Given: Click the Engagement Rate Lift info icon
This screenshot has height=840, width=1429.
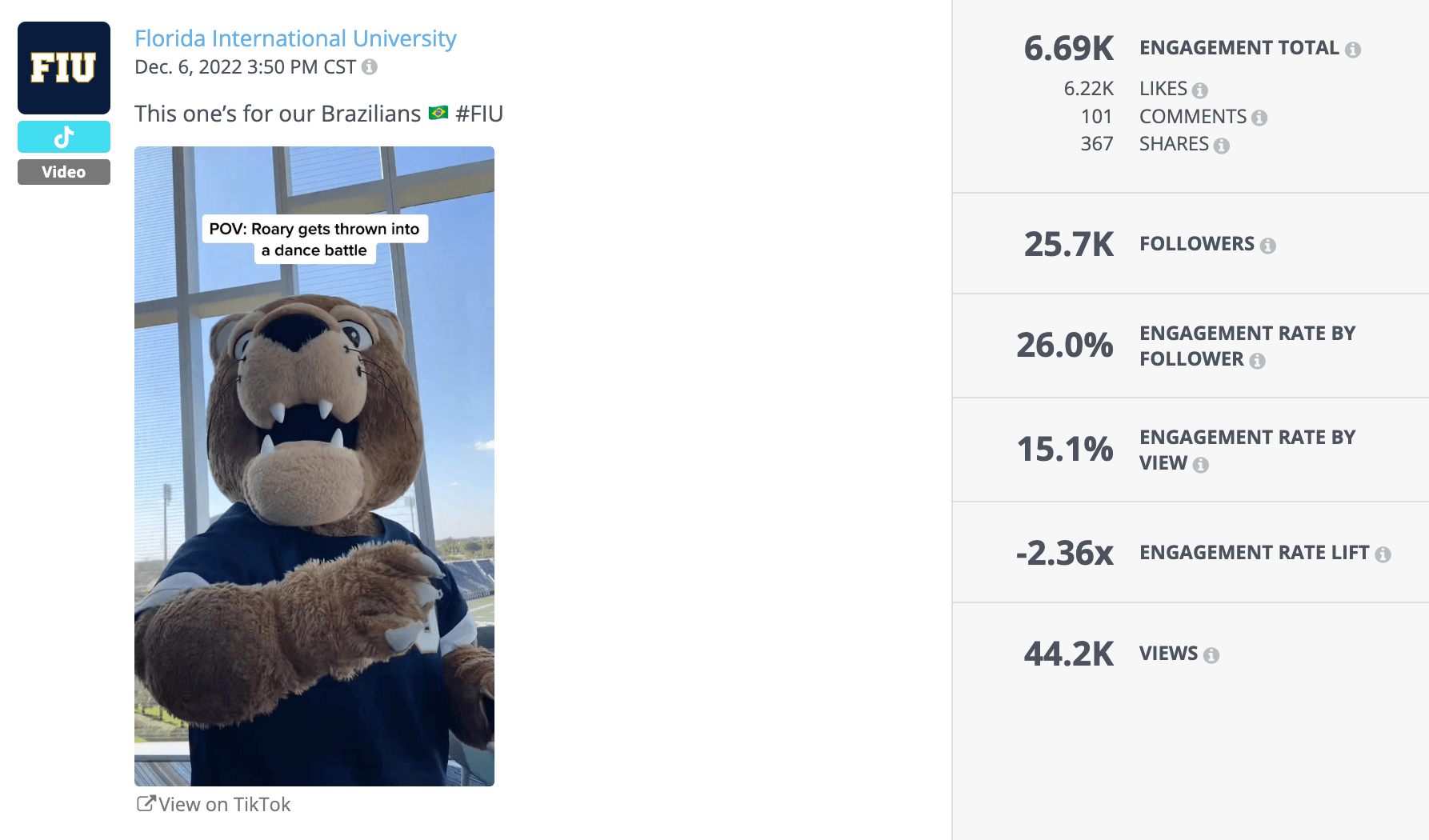Looking at the screenshot, I should click(1383, 553).
